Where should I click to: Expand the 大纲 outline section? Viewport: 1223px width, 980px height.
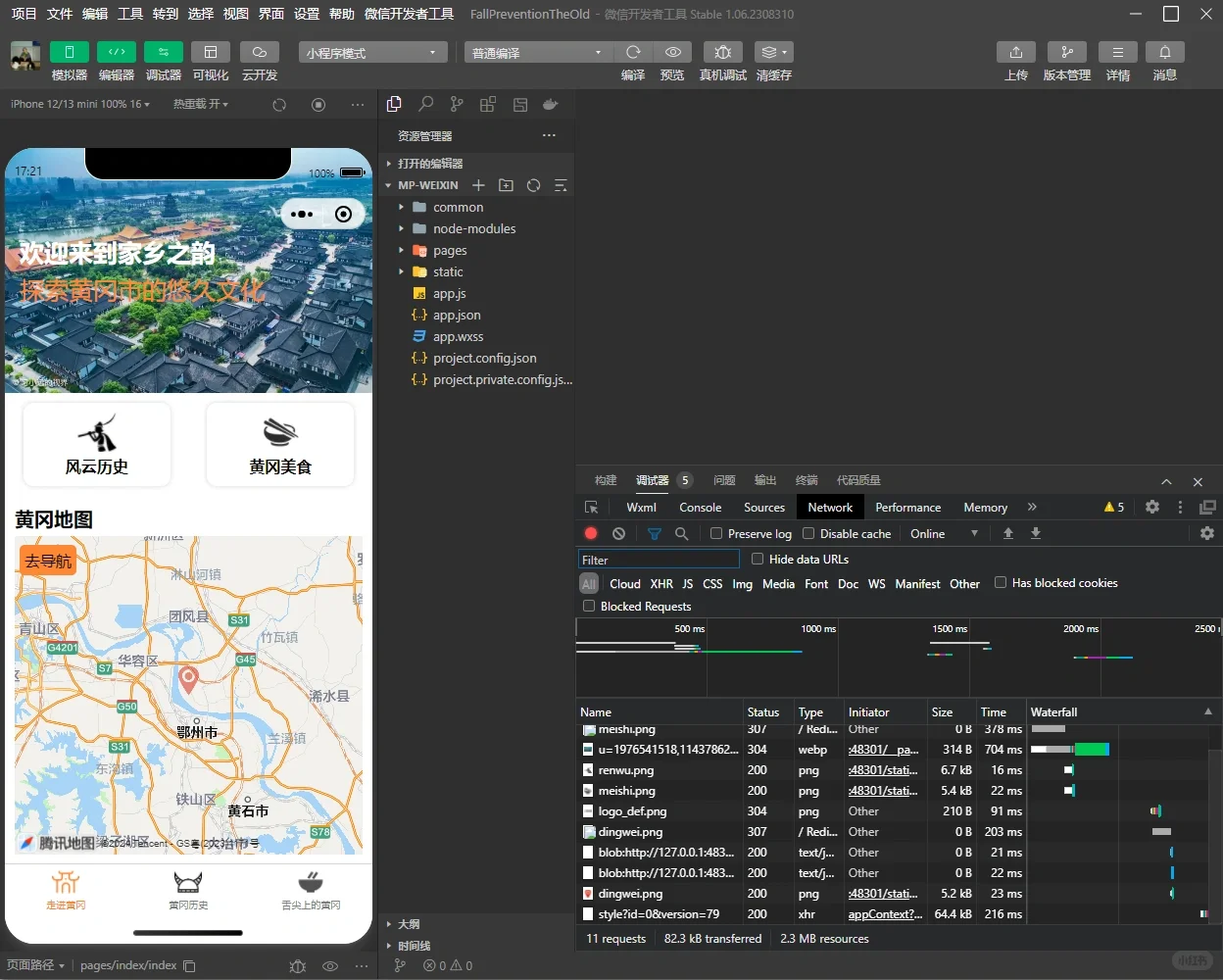476,924
